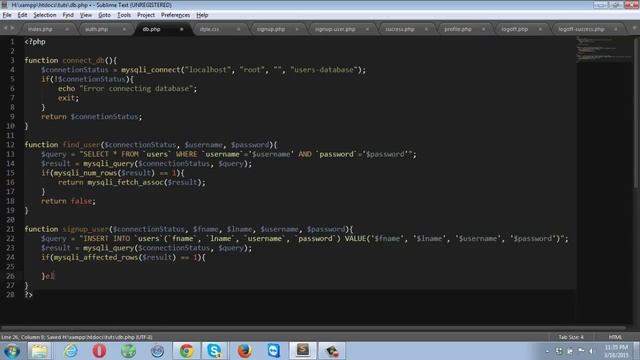This screenshot has height=360, width=640.
Task: Click the vertical editor scrollbar
Action: [x=636, y=112]
